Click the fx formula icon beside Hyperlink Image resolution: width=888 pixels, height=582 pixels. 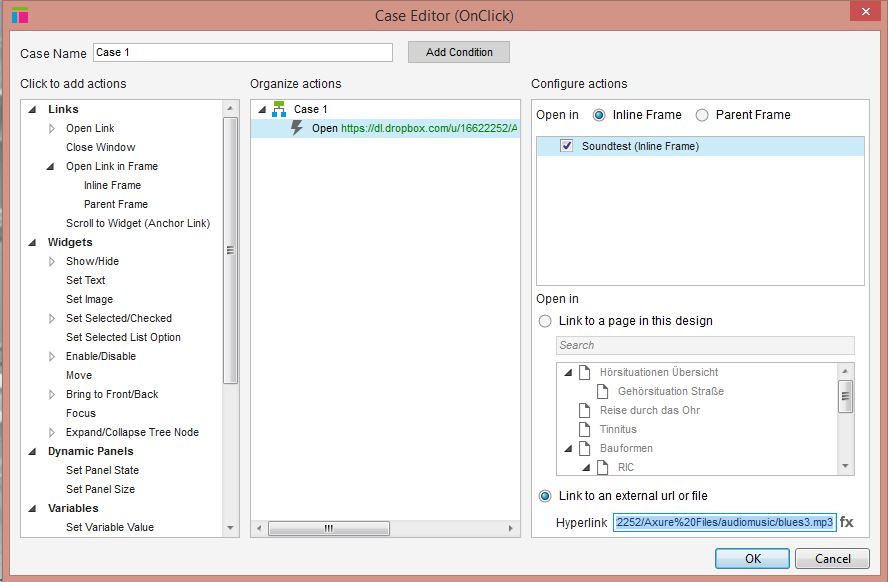[x=846, y=522]
